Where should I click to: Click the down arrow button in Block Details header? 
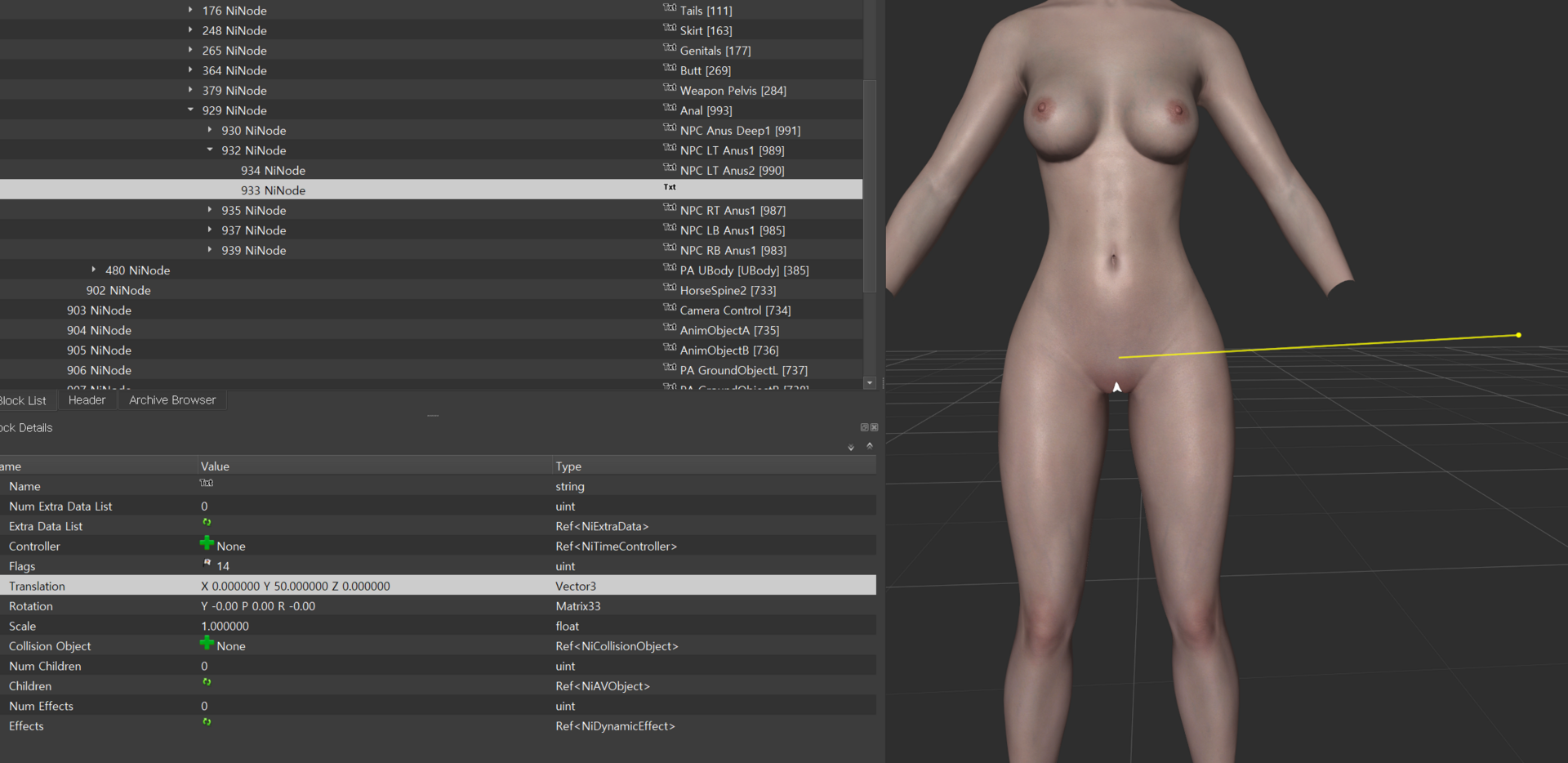click(851, 448)
